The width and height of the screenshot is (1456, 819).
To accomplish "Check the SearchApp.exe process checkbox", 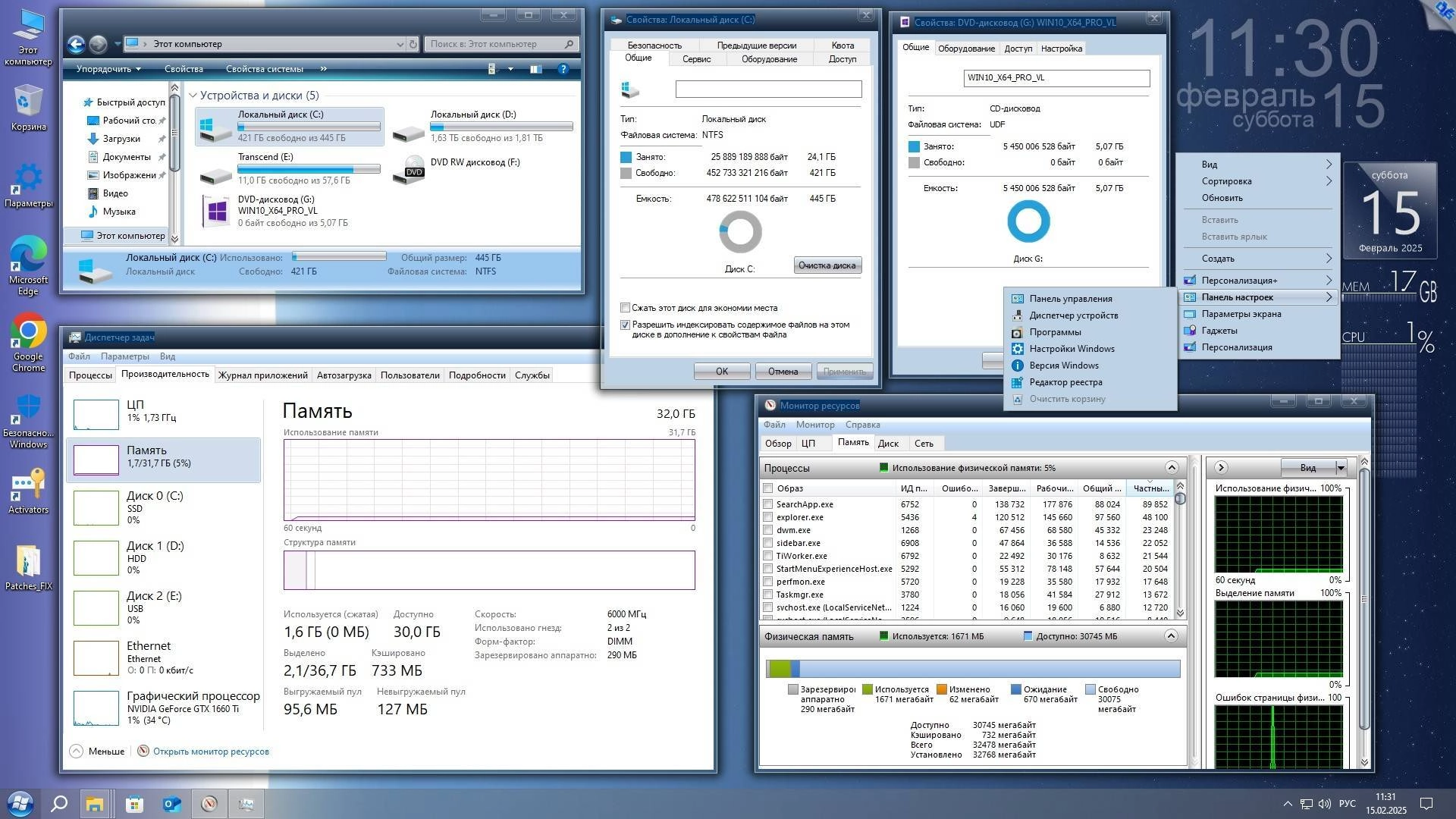I will pos(767,504).
